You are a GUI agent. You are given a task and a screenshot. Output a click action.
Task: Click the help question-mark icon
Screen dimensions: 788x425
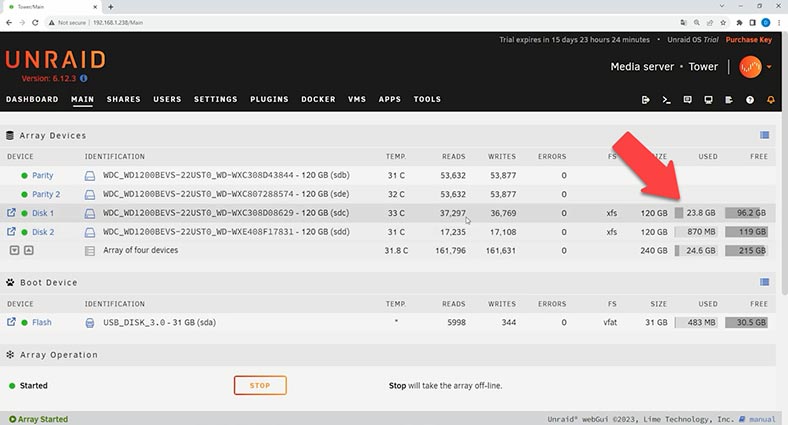pyautogui.click(x=750, y=100)
